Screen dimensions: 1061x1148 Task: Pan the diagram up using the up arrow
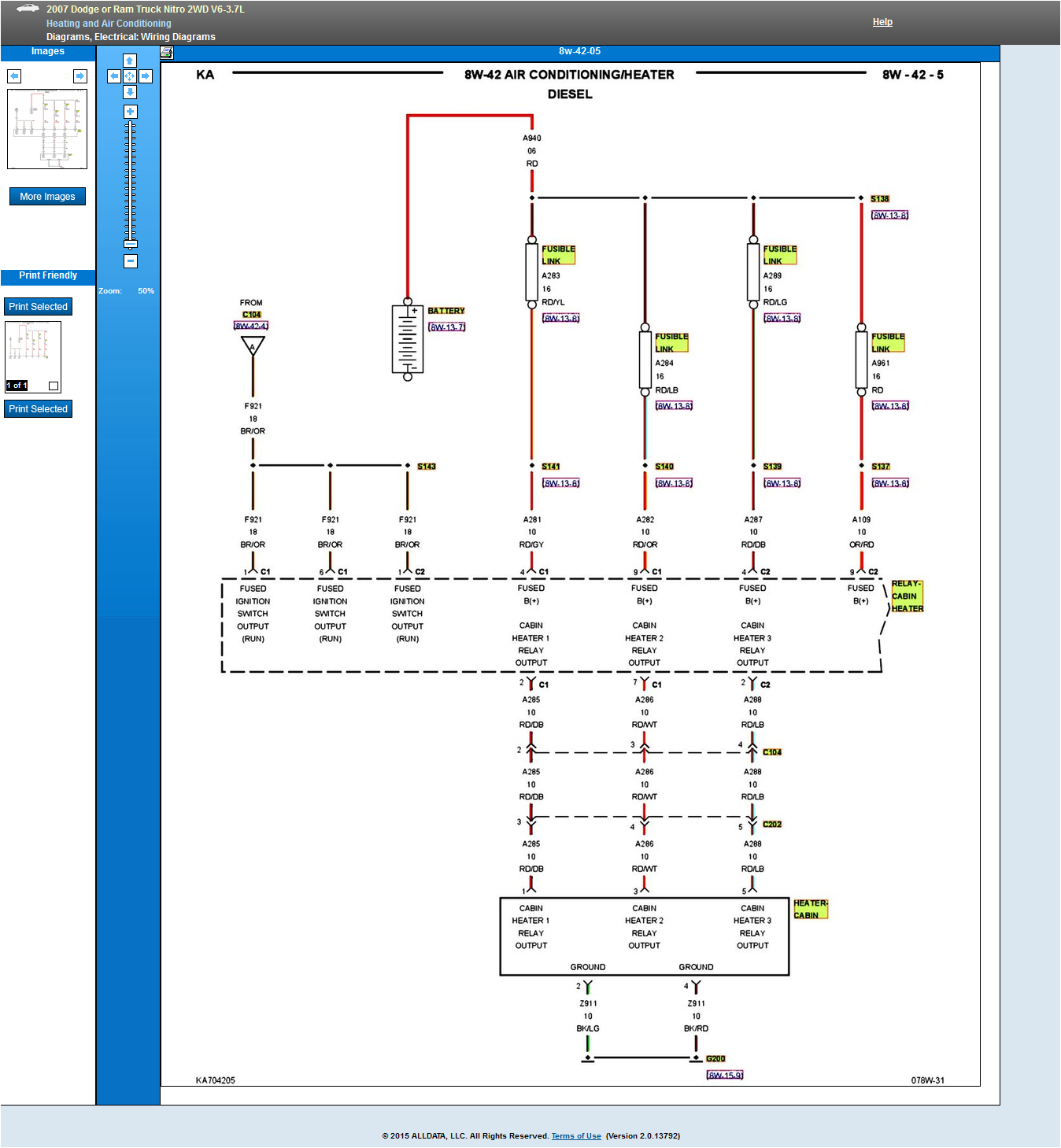coord(129,60)
